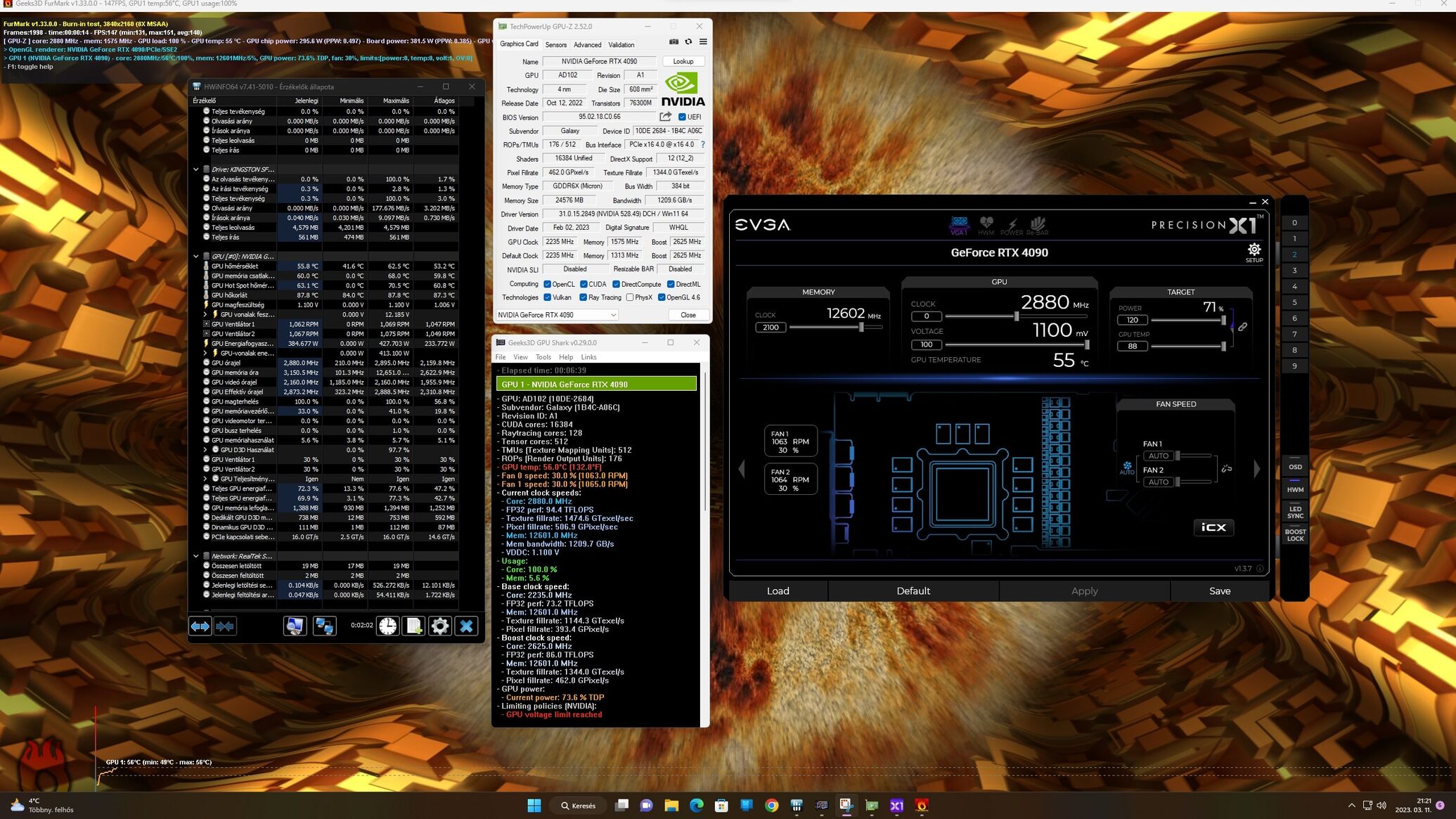Viewport: 1456px width, 819px height.
Task: Click the Close button in GPU-Z
Action: 688,315
